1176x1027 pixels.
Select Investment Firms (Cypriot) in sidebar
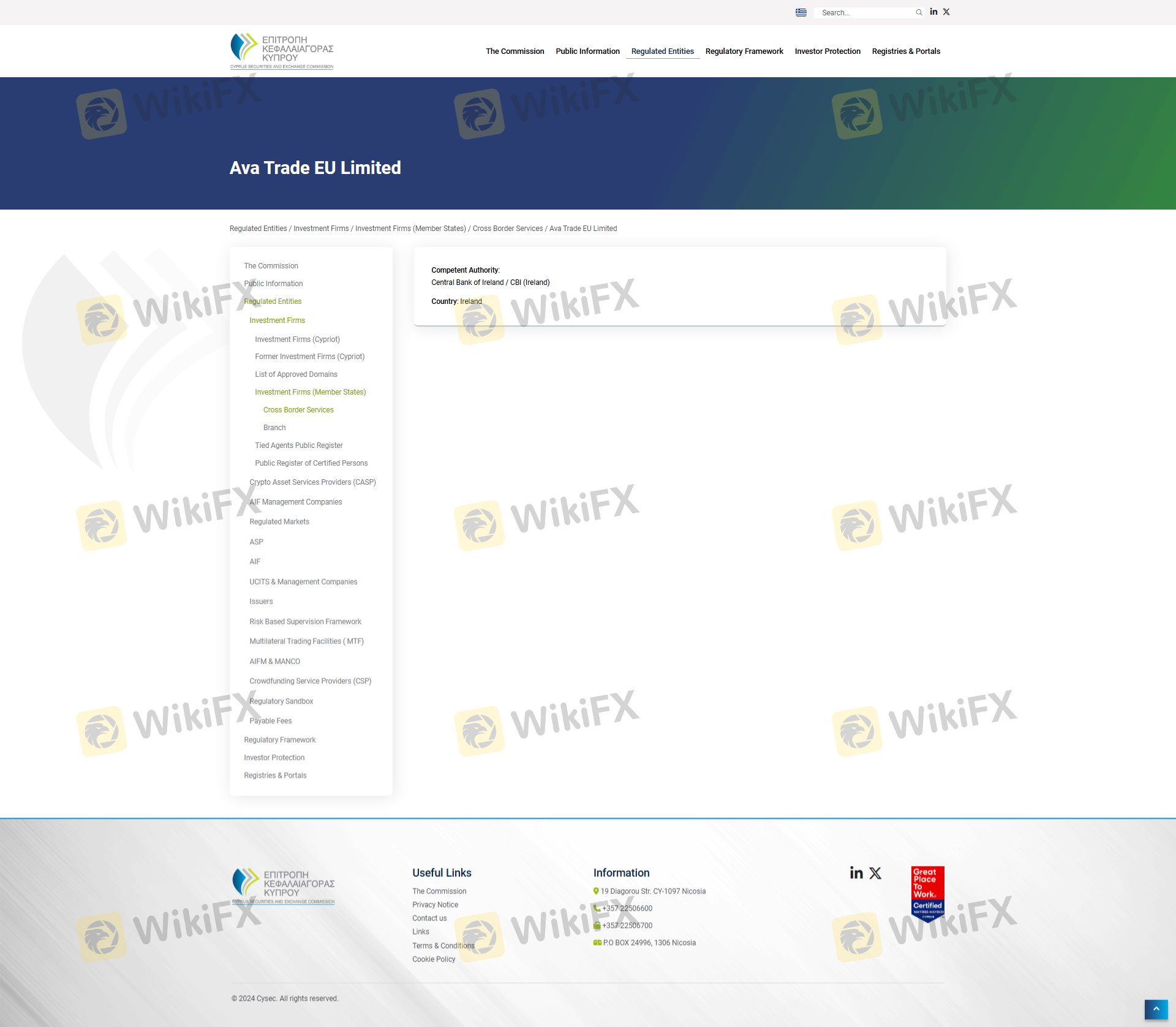[x=297, y=339]
